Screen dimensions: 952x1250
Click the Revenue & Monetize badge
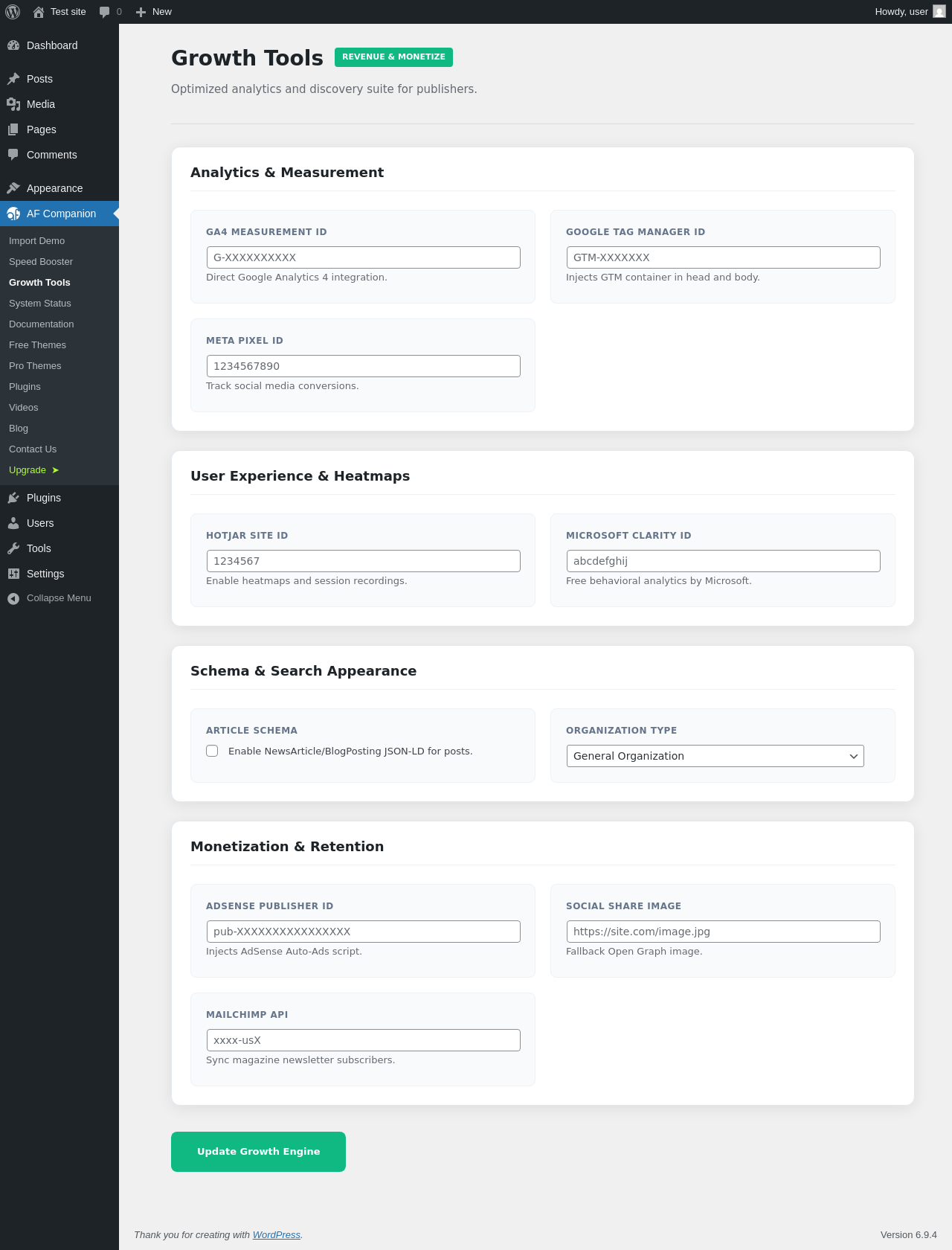point(393,57)
